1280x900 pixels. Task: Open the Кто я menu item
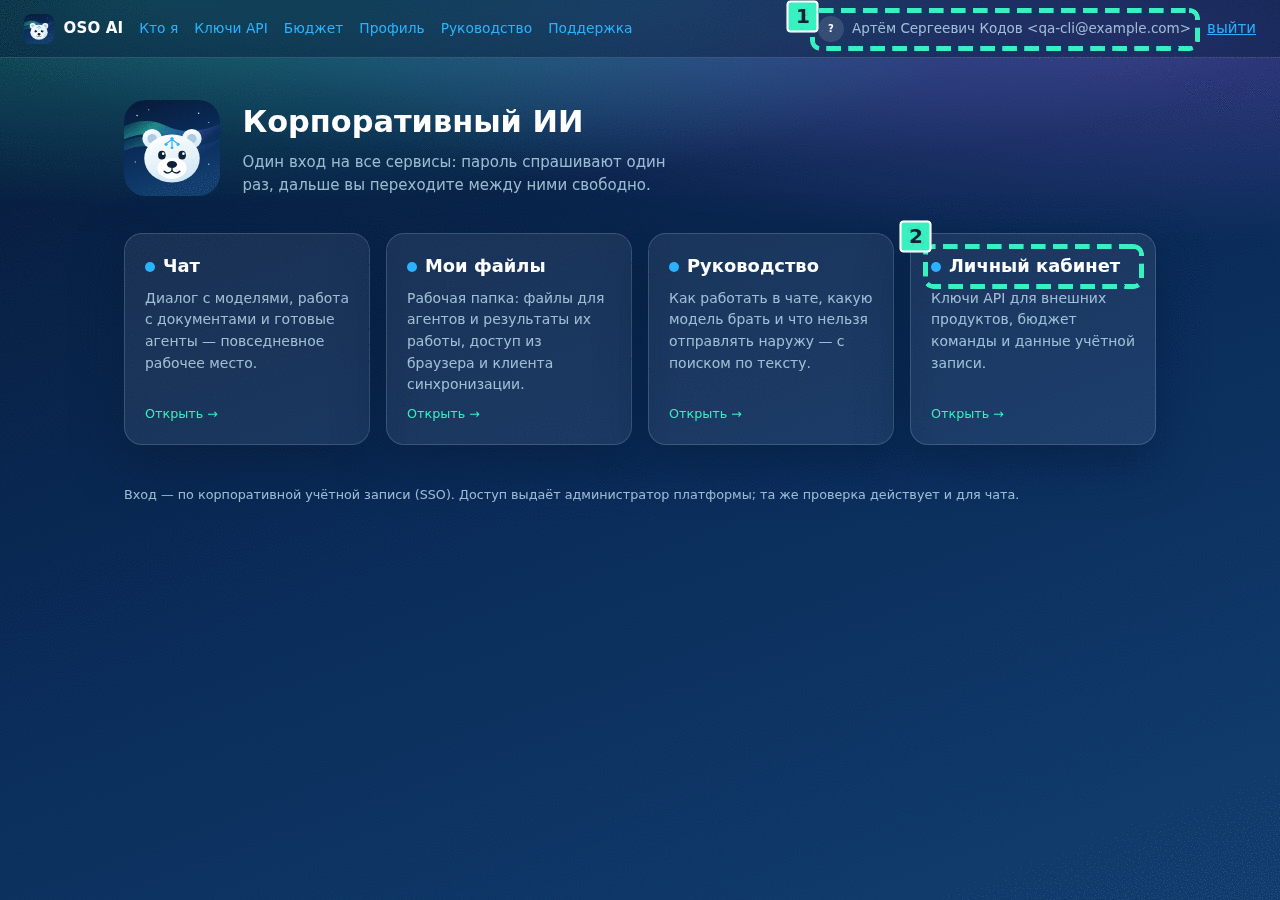159,28
